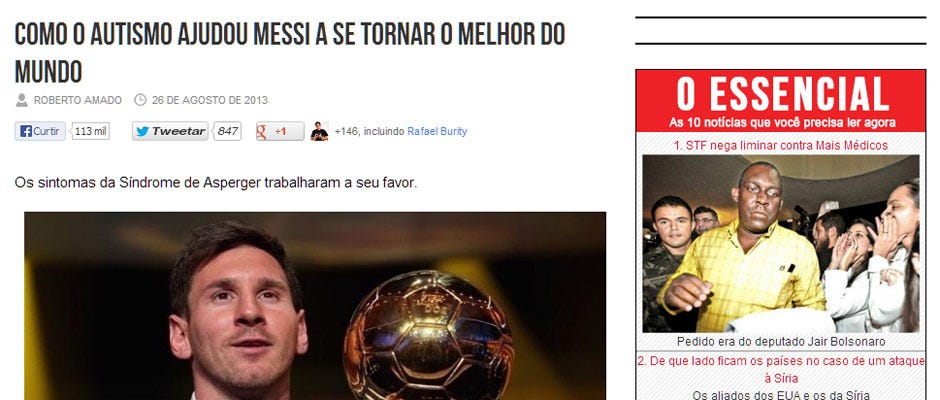Click the 113 mil likes counter
This screenshot has width=940, height=400.
pos(91,131)
